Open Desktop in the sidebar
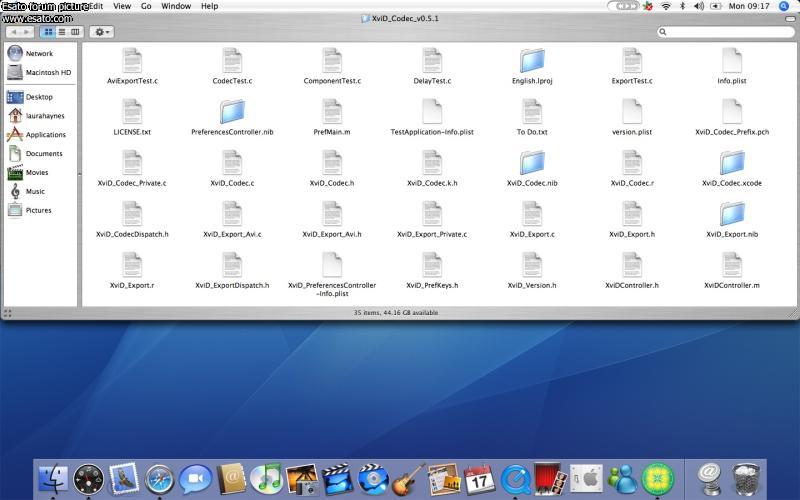This screenshot has height=500, width=800. [x=40, y=97]
